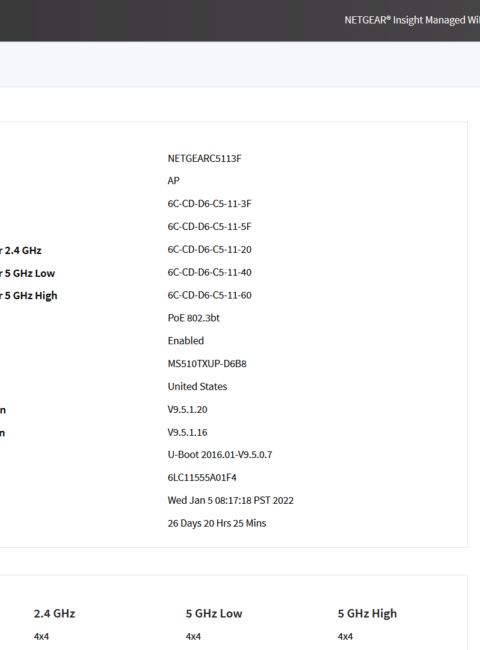Select the 5 GHz High MAC 6C-CD-D6-C5-11-60
Viewport: 480px width, 650px height.
(x=209, y=295)
